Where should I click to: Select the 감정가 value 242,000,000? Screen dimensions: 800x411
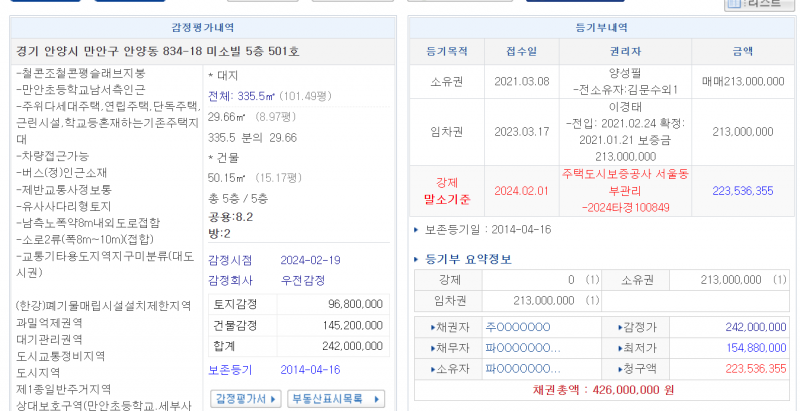[x=743, y=327]
